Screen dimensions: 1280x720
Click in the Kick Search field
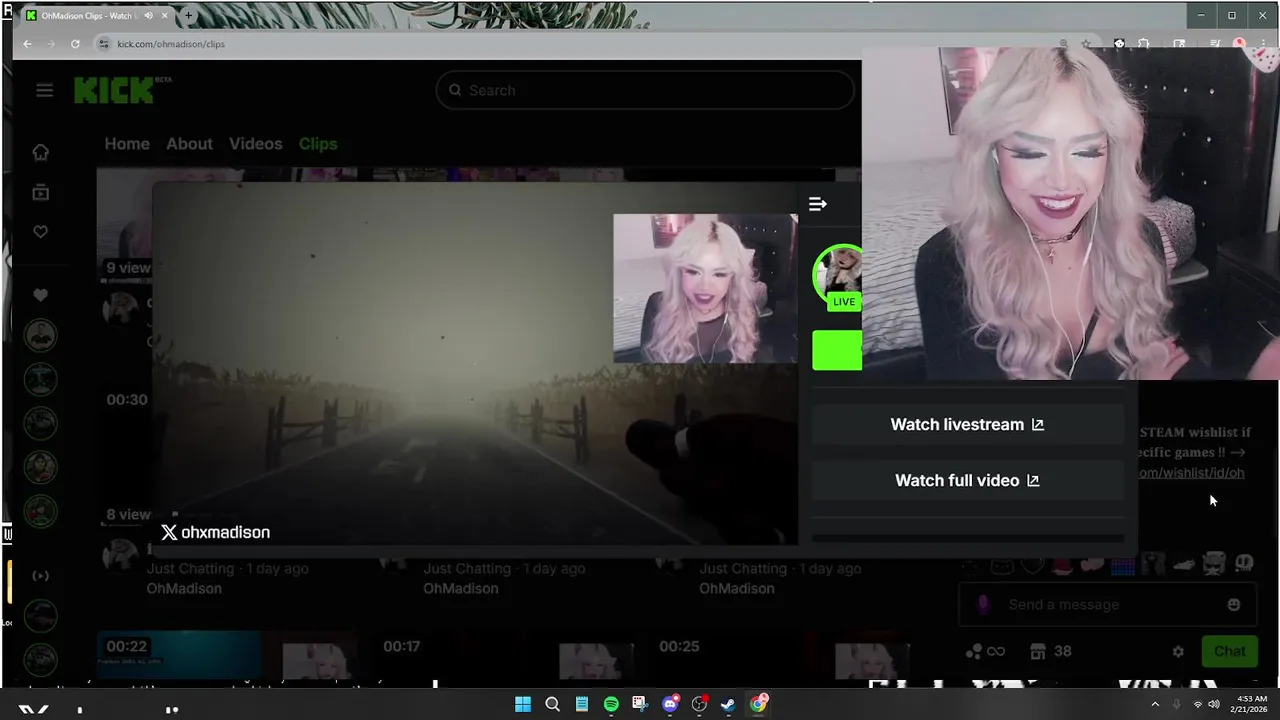point(645,90)
